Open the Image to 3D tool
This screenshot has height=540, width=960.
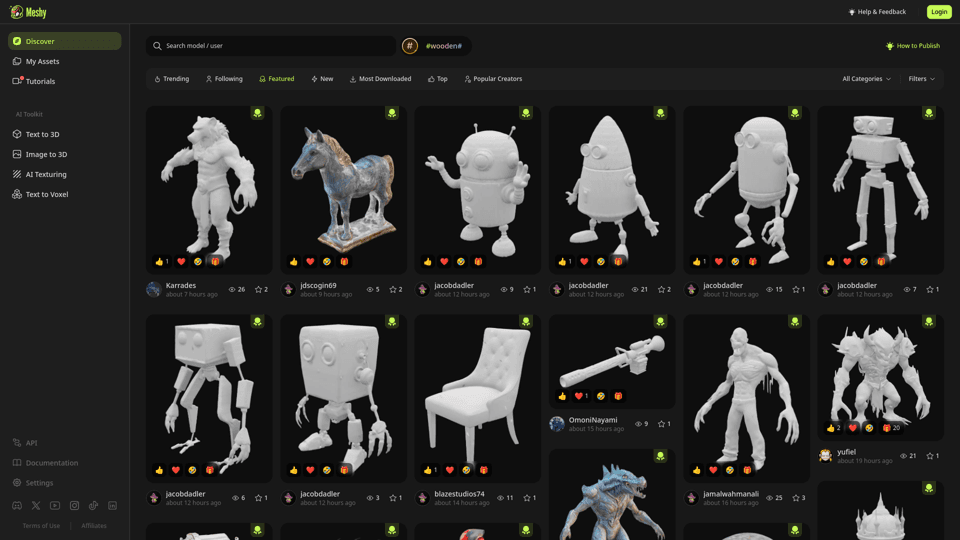coord(64,154)
